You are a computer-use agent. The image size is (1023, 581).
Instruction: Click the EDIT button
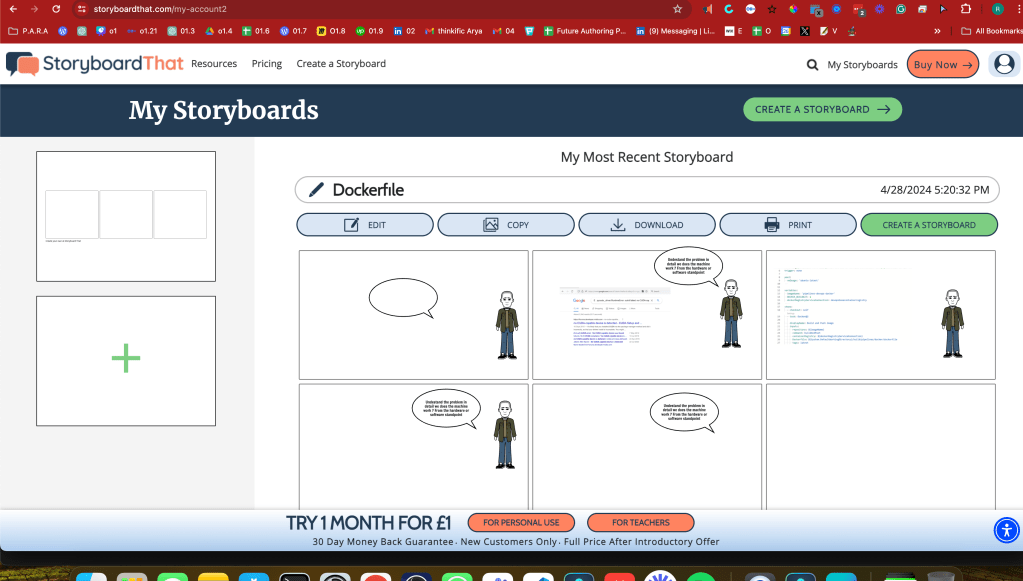click(365, 225)
